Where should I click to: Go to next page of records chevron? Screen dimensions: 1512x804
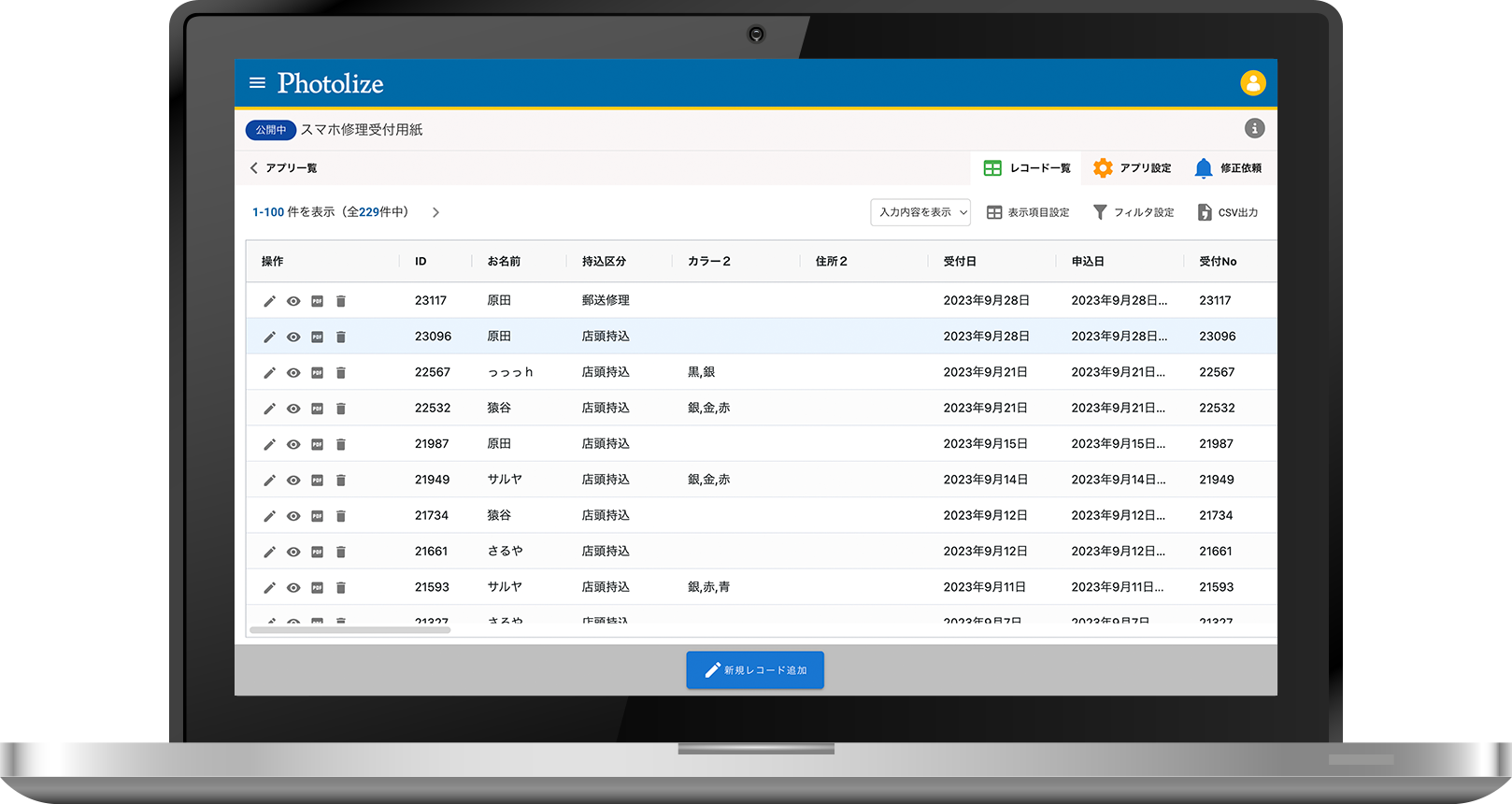click(435, 212)
